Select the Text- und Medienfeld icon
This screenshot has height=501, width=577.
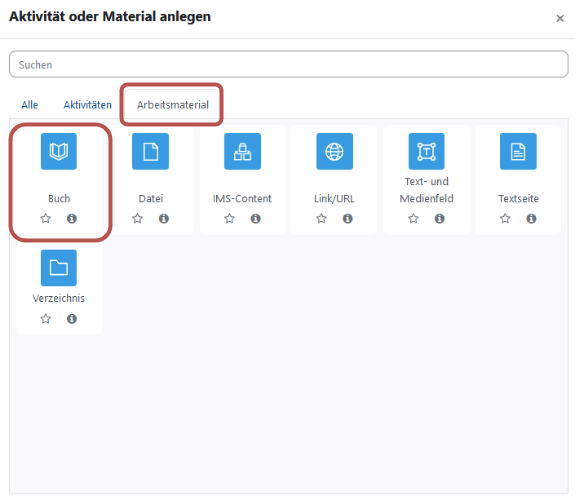[x=426, y=151]
